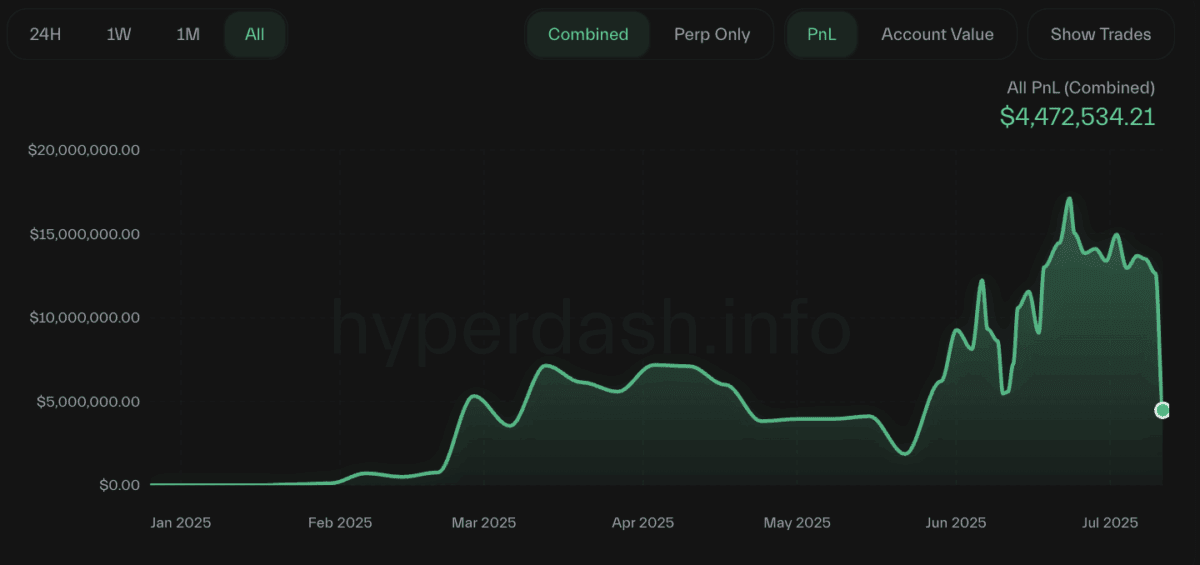Select the All time range

coord(255,34)
